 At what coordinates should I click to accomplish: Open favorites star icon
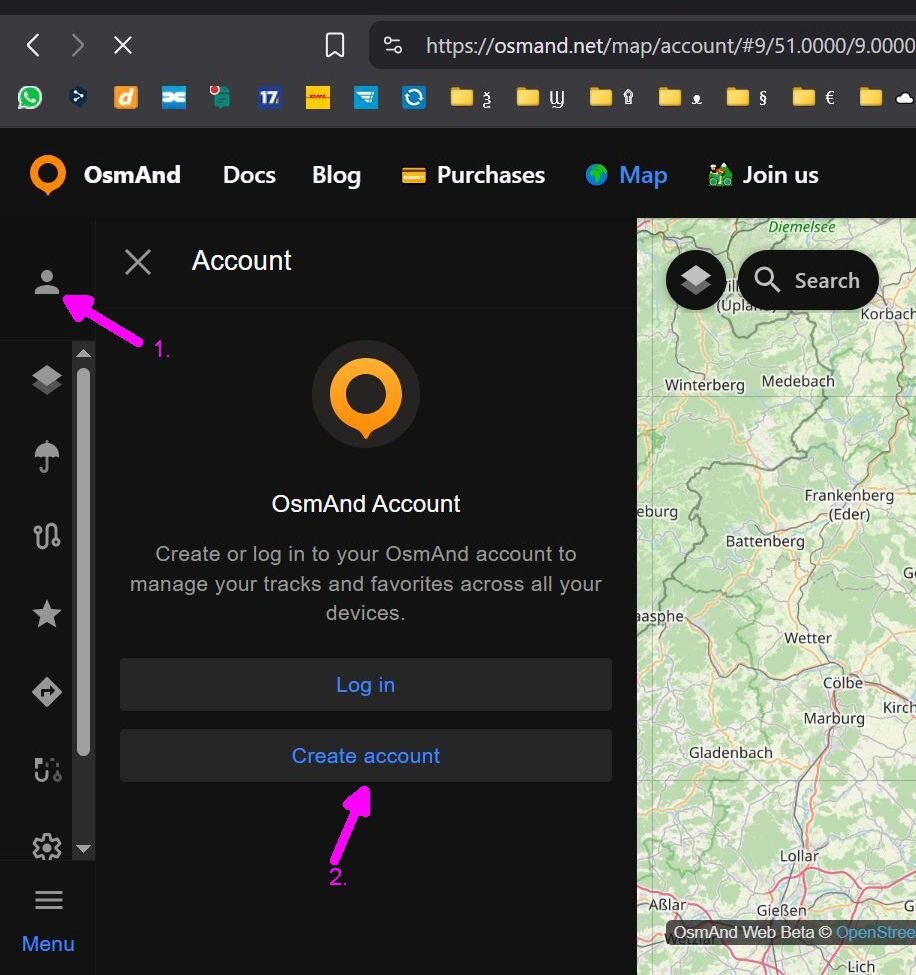(47, 614)
